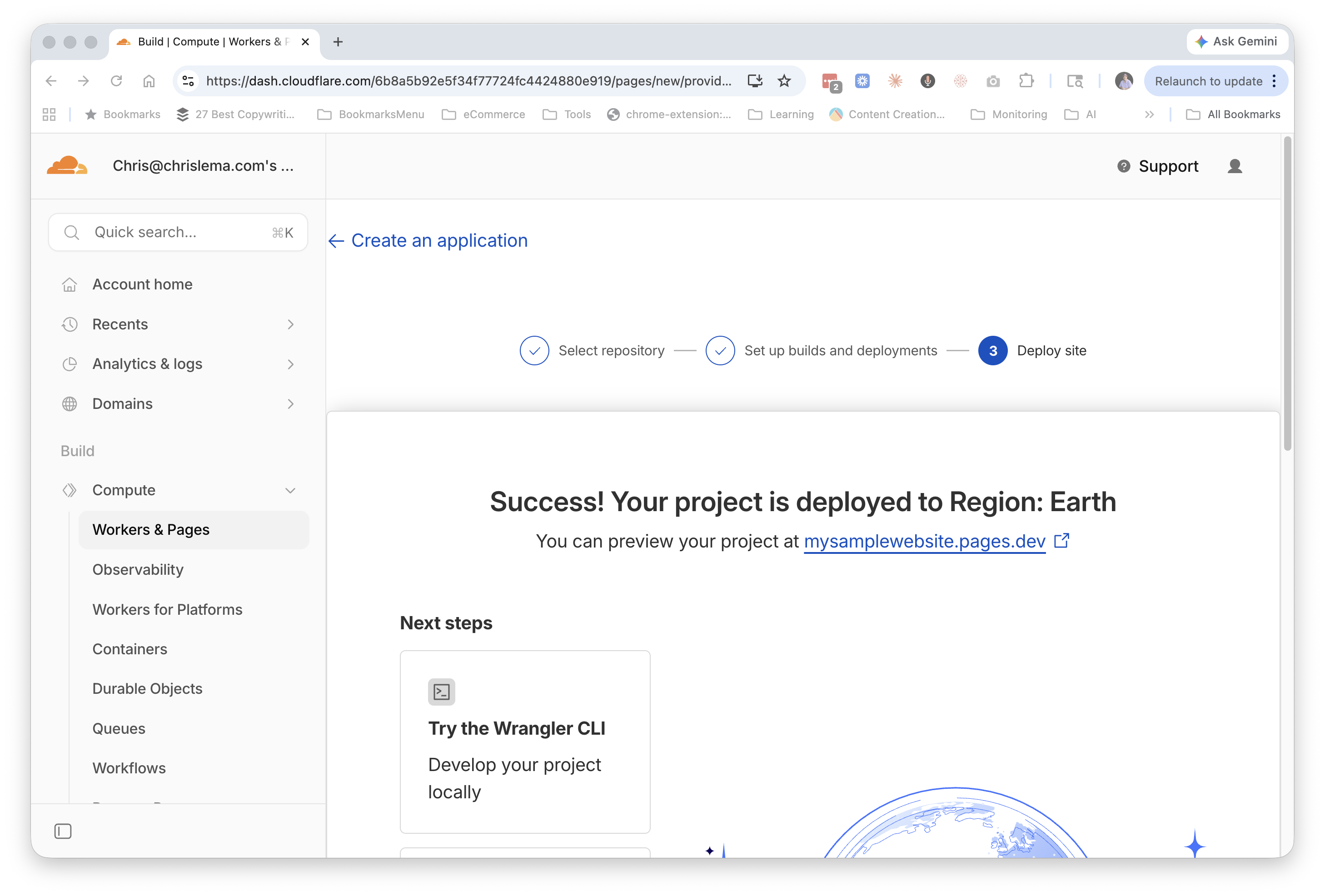Viewport: 1325px width, 896px height.
Task: Open Chrome extensions puzzle icon
Action: coord(1026,81)
